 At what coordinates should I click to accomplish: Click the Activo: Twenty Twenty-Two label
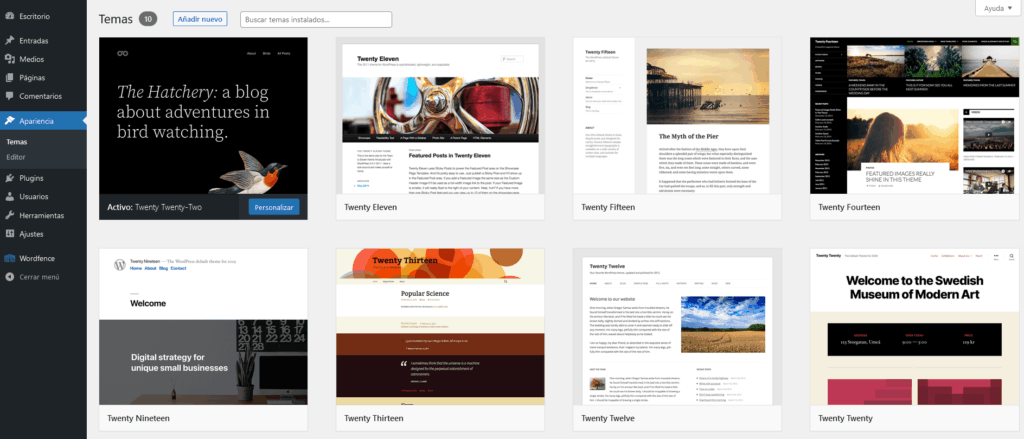click(154, 207)
